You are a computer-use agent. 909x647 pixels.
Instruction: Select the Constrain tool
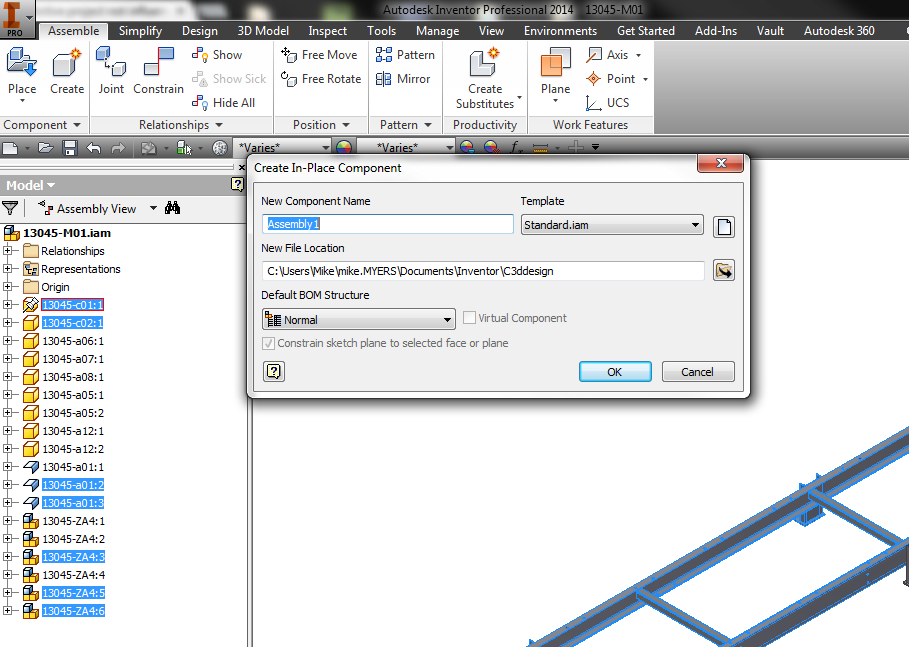[x=158, y=72]
